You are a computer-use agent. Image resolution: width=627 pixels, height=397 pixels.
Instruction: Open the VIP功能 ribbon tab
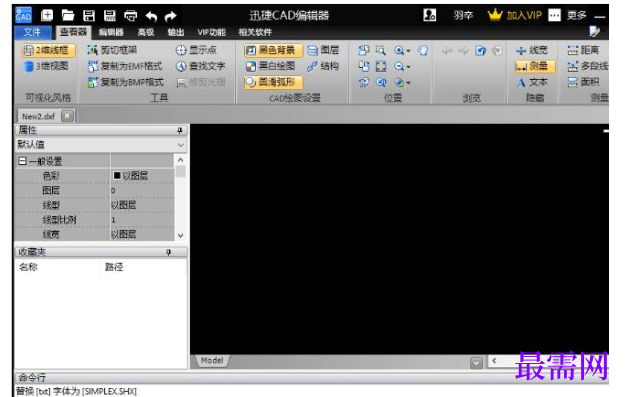point(212,32)
